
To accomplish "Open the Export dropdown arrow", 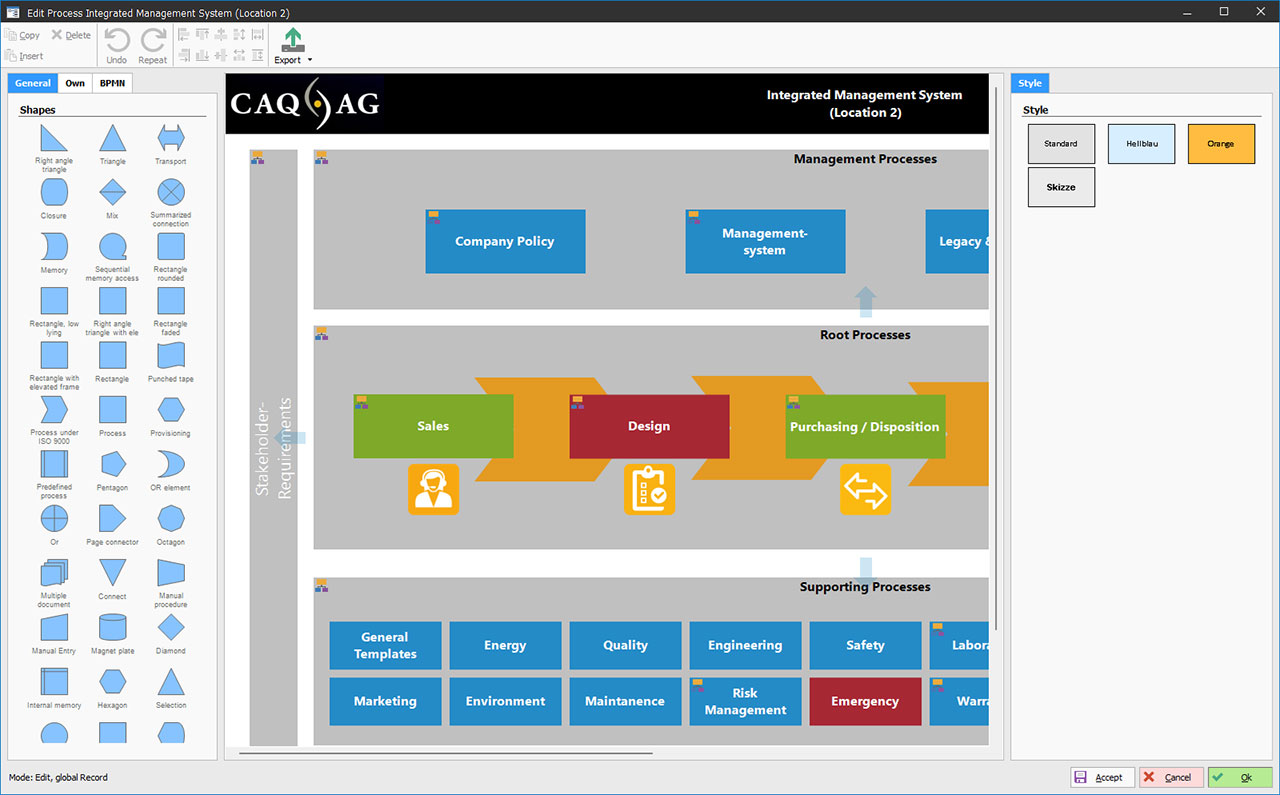I will [x=310, y=60].
